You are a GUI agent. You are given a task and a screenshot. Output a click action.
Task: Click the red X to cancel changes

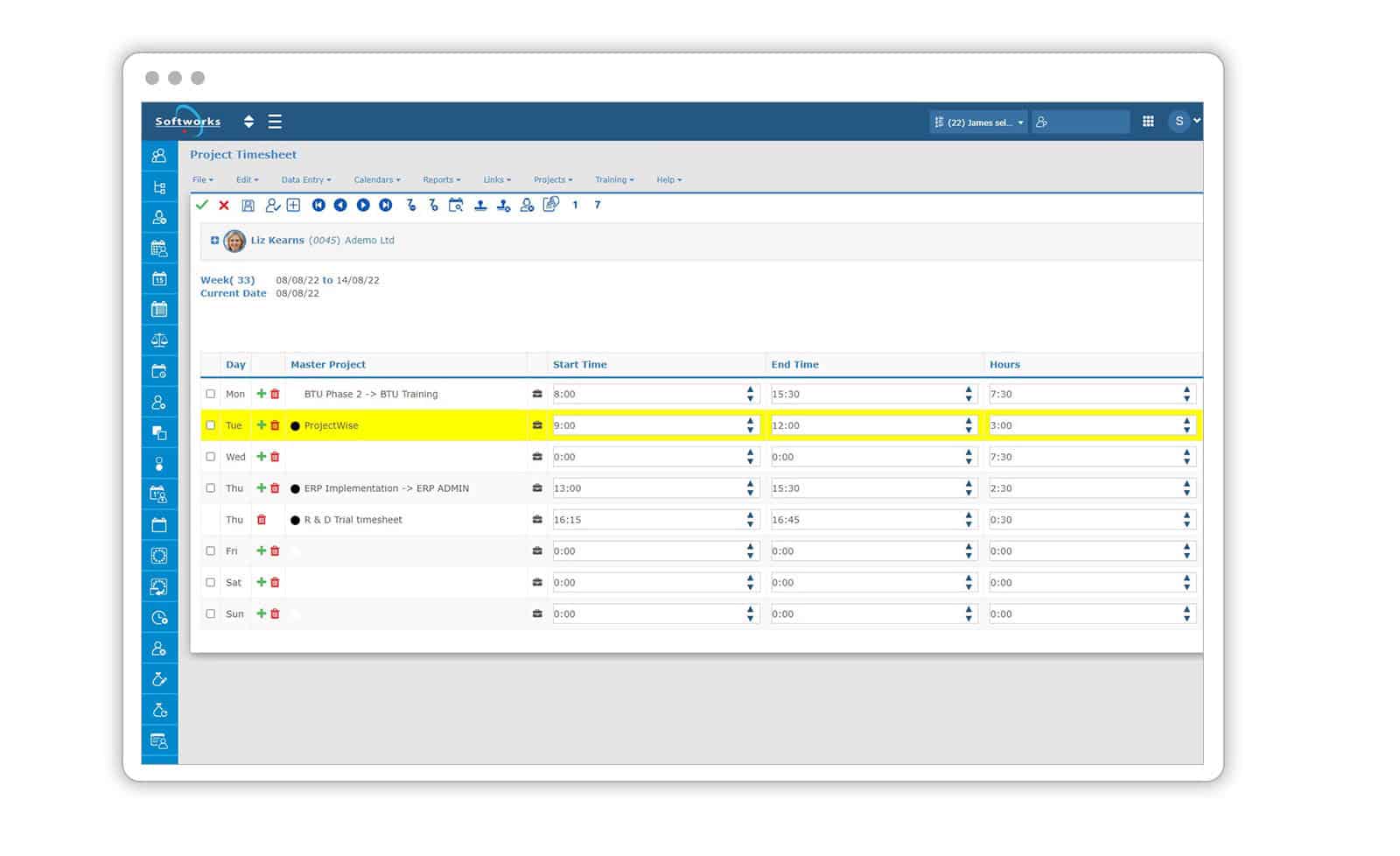click(x=225, y=205)
